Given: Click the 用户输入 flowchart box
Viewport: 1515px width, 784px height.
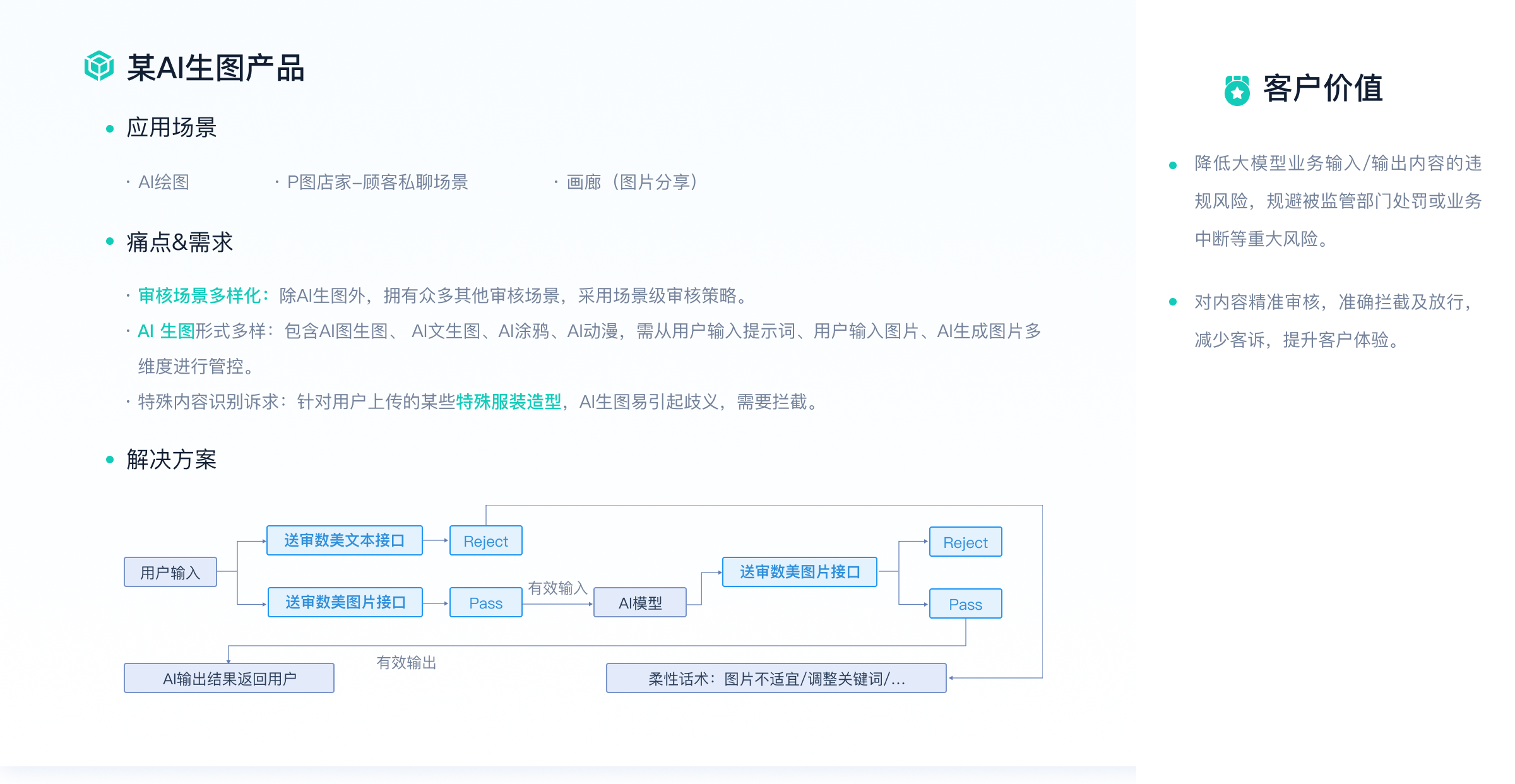Looking at the screenshot, I should 170,572.
